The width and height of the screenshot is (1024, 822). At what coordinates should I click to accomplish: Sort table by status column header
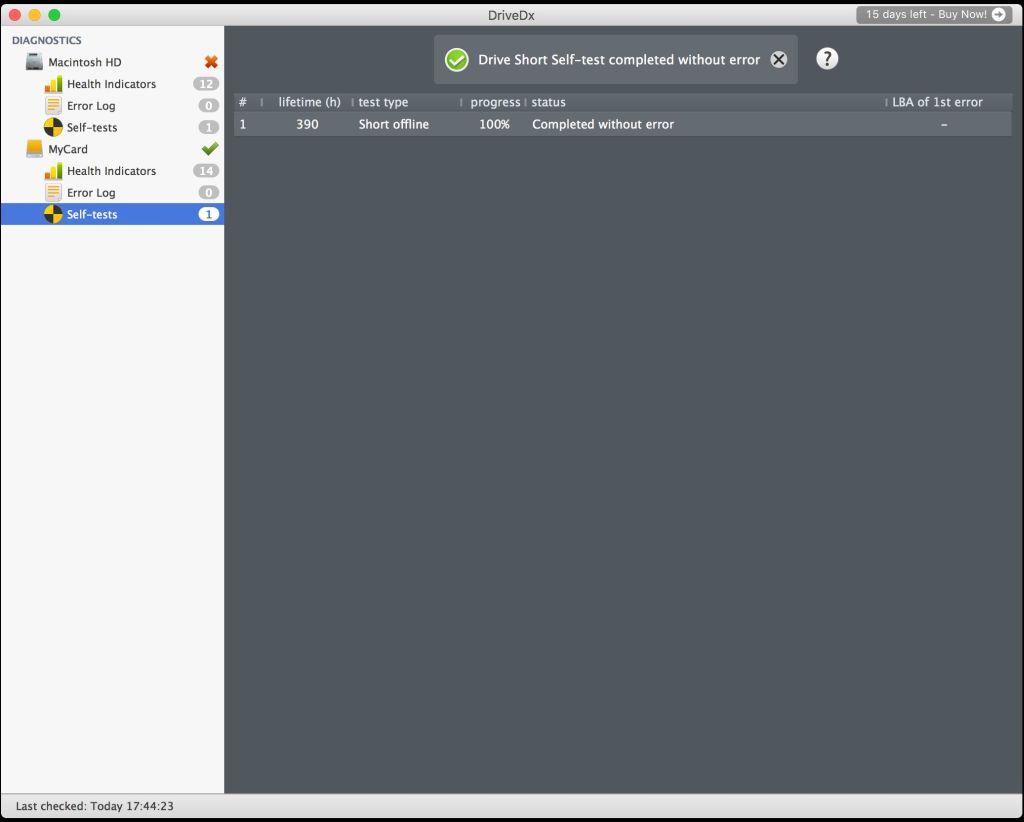(x=549, y=102)
